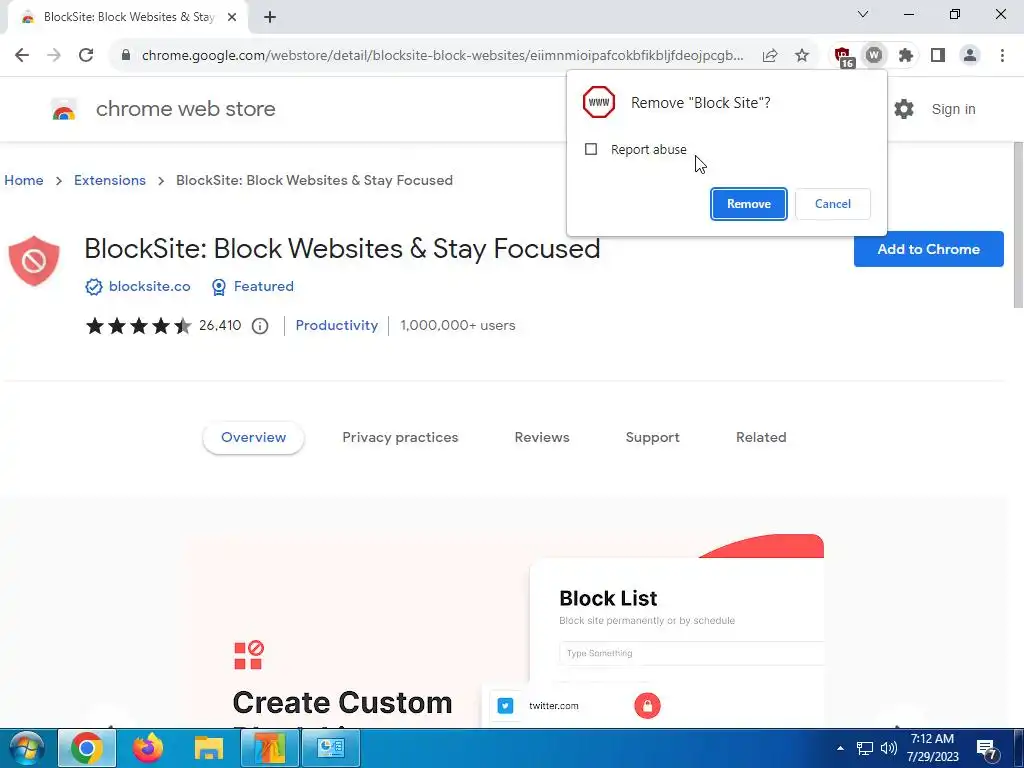Open the Windows Start button
The image size is (1024, 768).
25,748
